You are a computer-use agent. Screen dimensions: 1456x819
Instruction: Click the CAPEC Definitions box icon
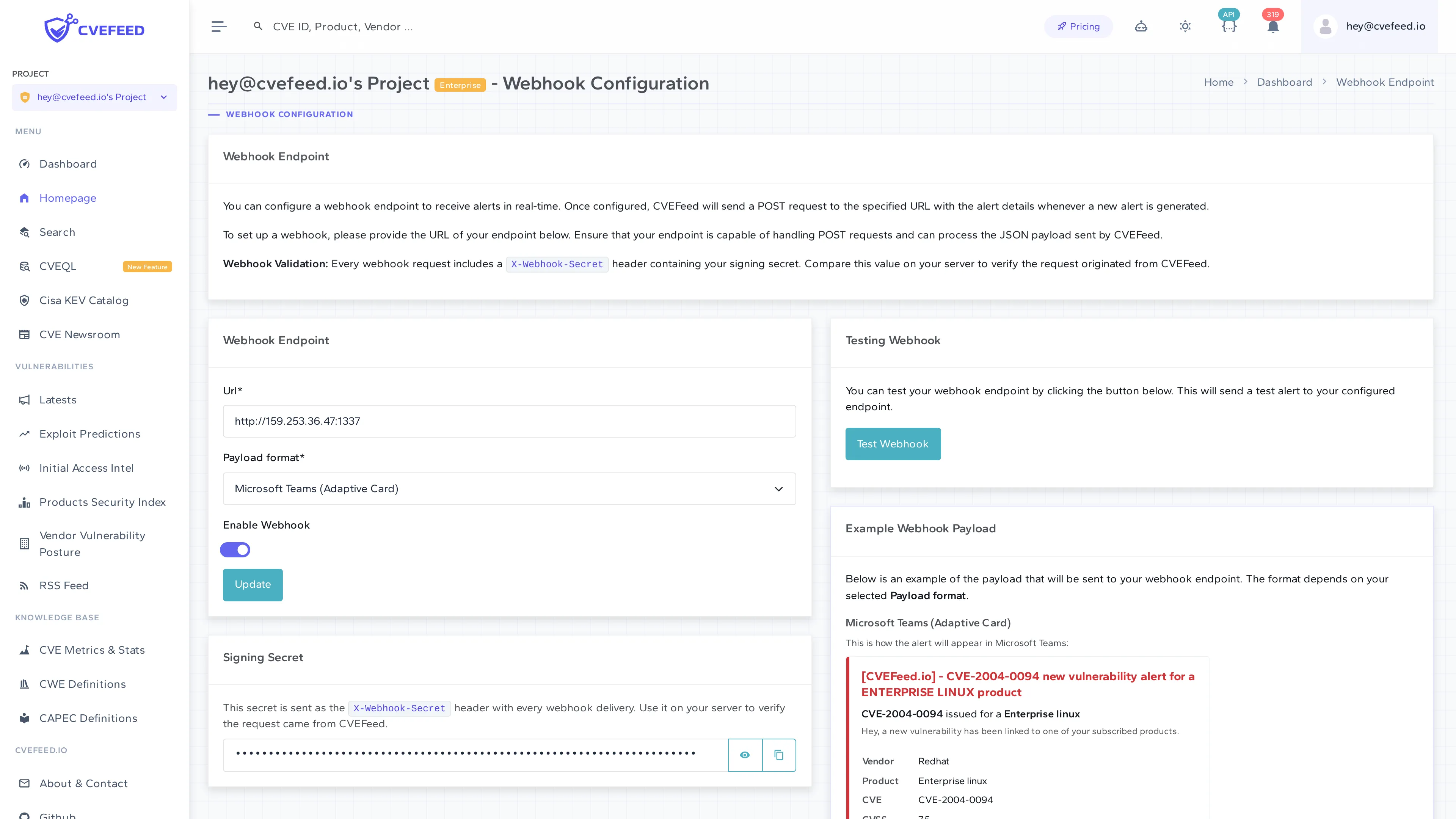[x=24, y=718]
